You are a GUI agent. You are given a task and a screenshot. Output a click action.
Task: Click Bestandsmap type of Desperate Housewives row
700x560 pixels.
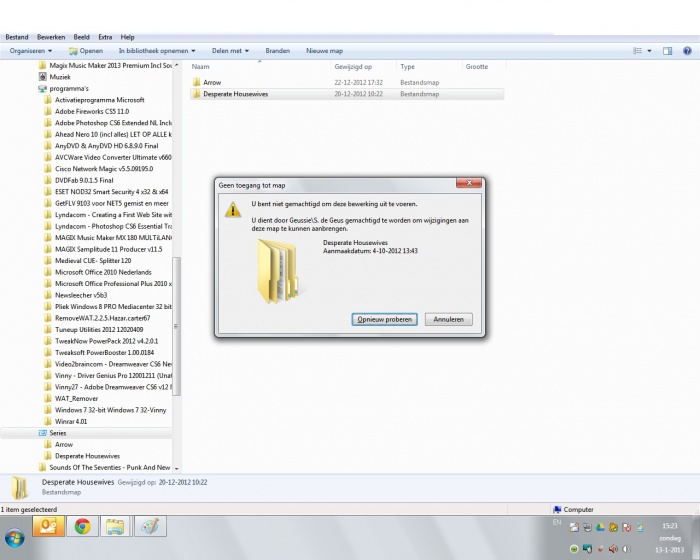tap(420, 94)
